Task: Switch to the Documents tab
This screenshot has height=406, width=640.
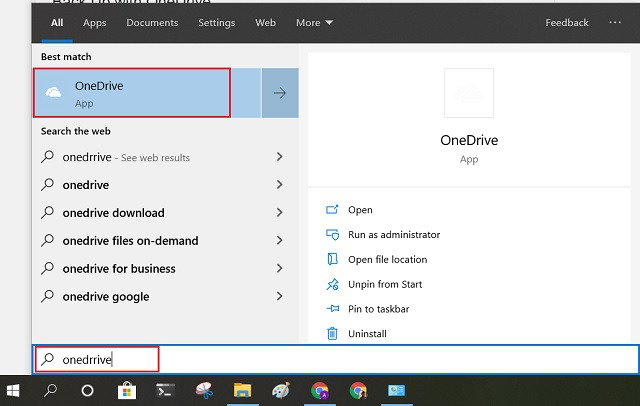Action: [x=152, y=22]
